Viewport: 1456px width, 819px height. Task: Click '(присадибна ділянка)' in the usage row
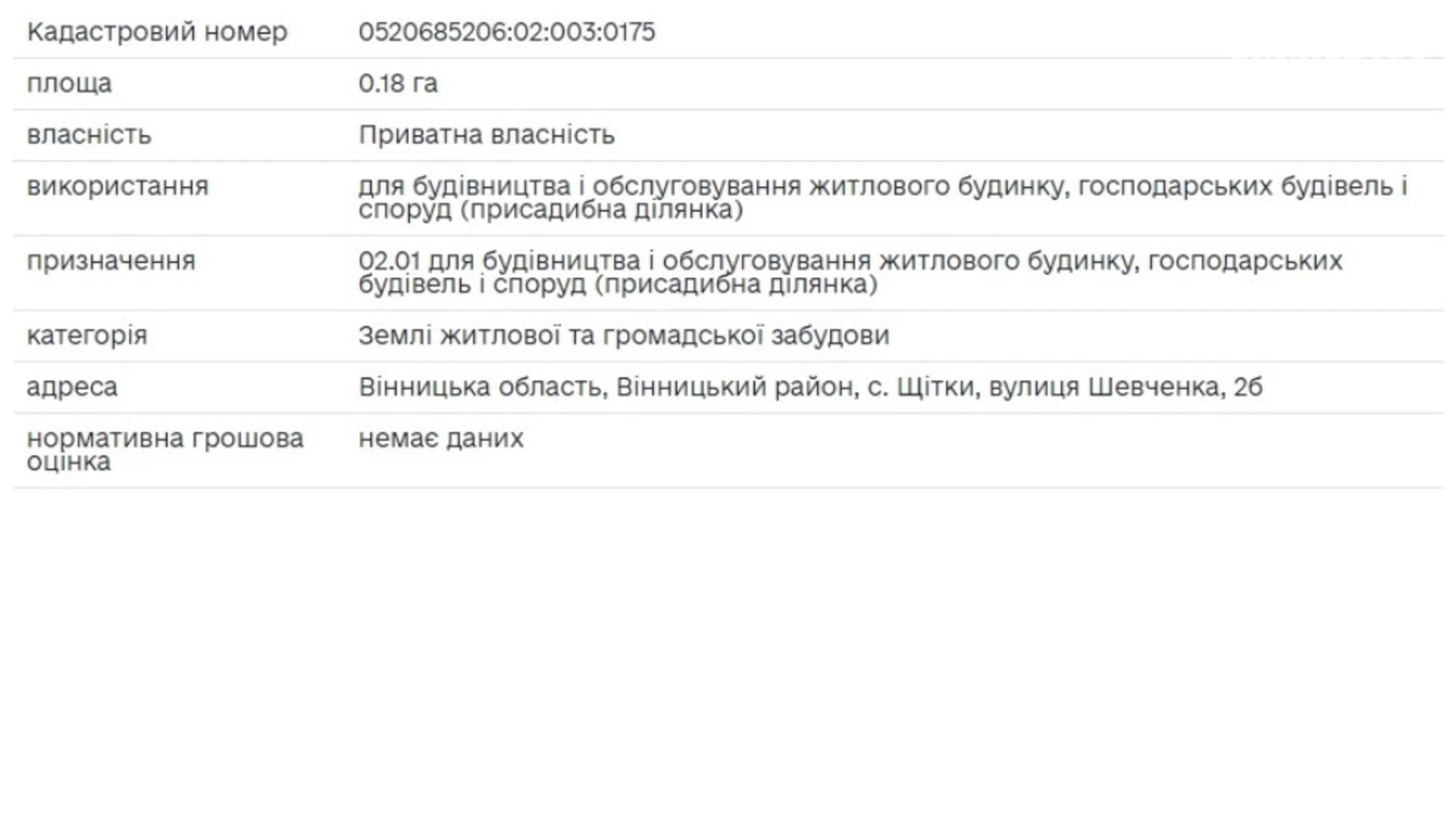pos(601,210)
